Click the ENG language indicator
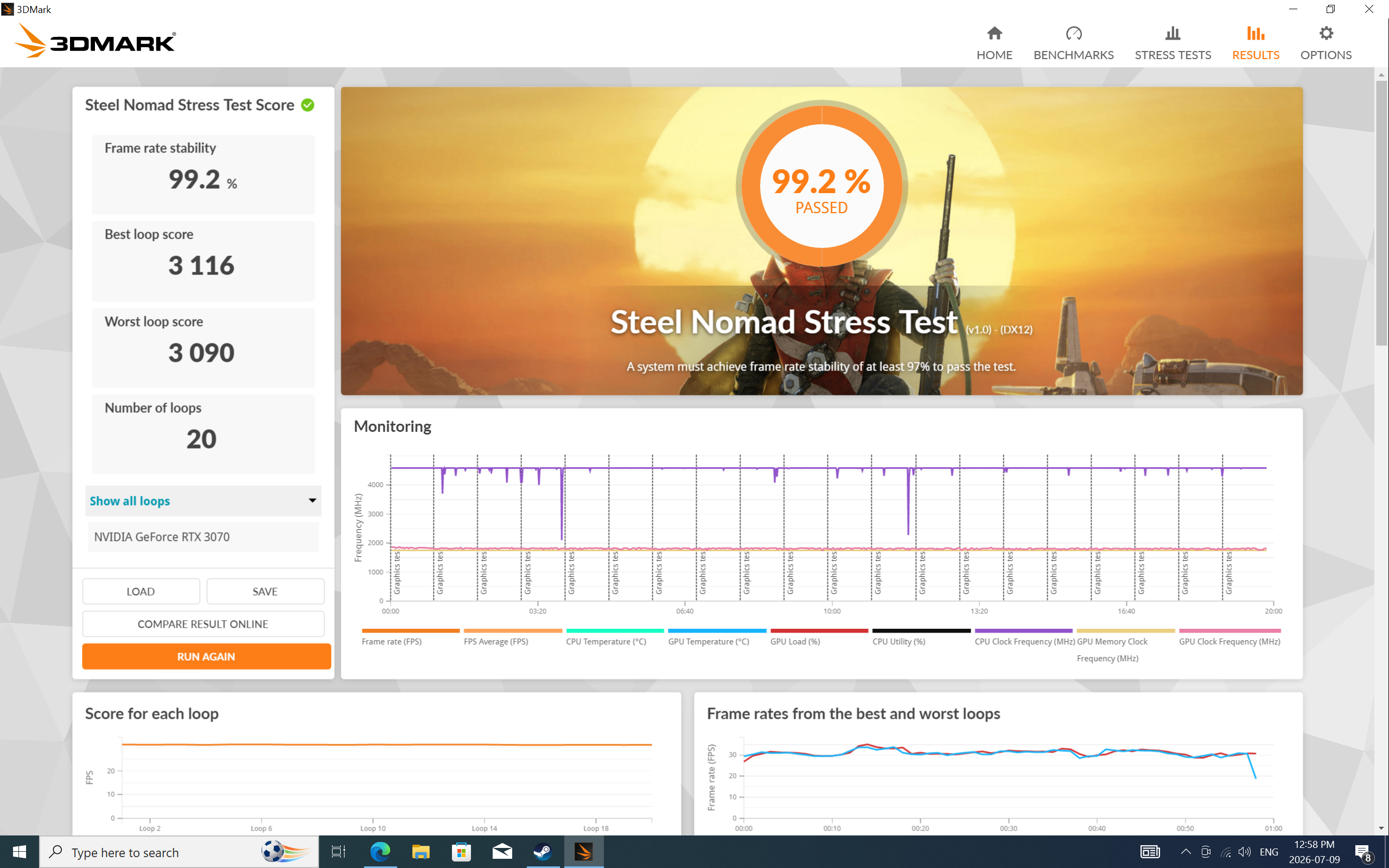This screenshot has height=868, width=1389. click(1269, 852)
